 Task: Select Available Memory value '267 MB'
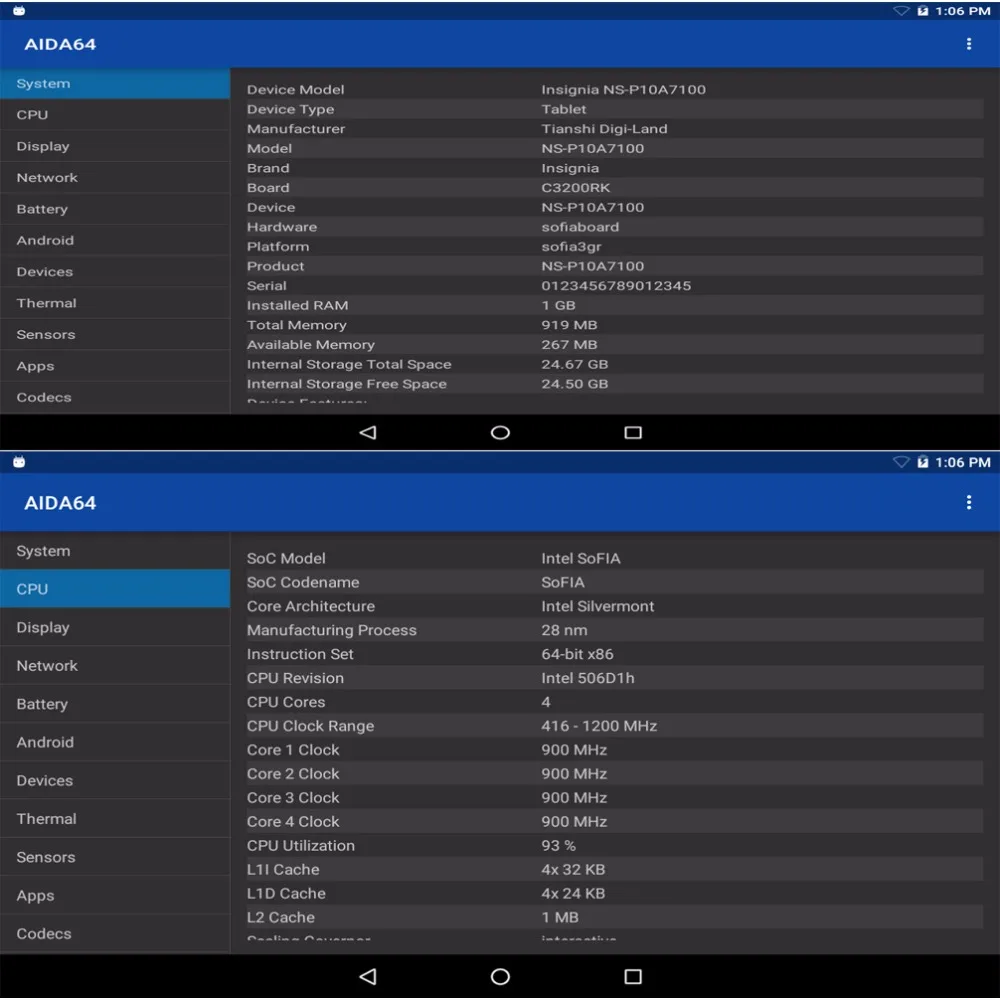pyautogui.click(x=569, y=344)
